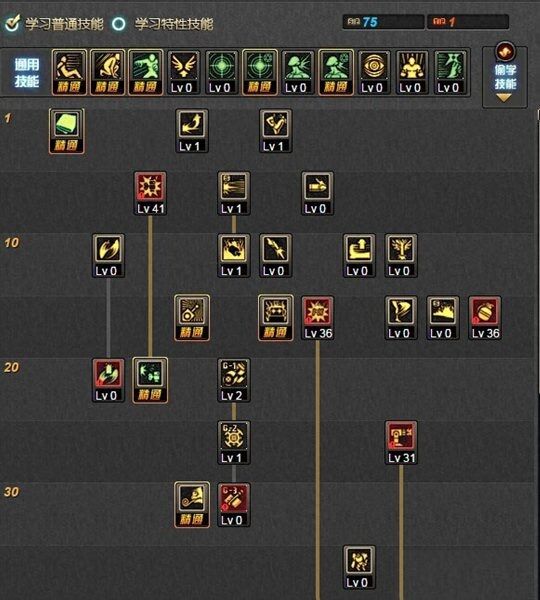Enable the 学习普通技能 checkbox
540x600 pixels.
[12, 23]
